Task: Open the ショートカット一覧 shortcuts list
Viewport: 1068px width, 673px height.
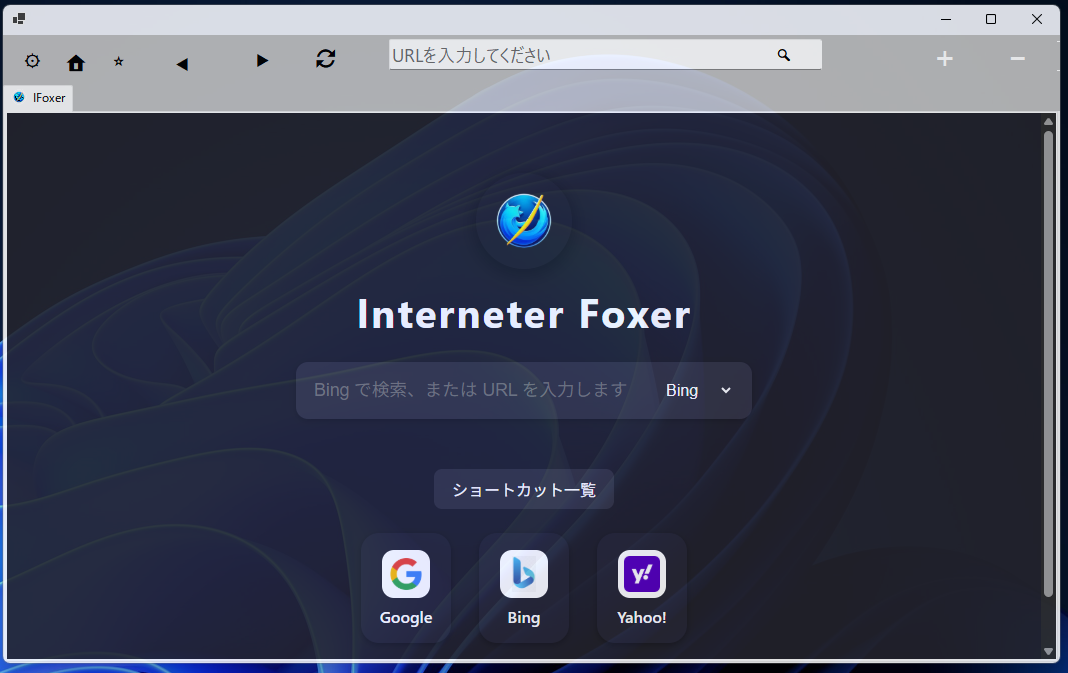Action: click(x=523, y=489)
